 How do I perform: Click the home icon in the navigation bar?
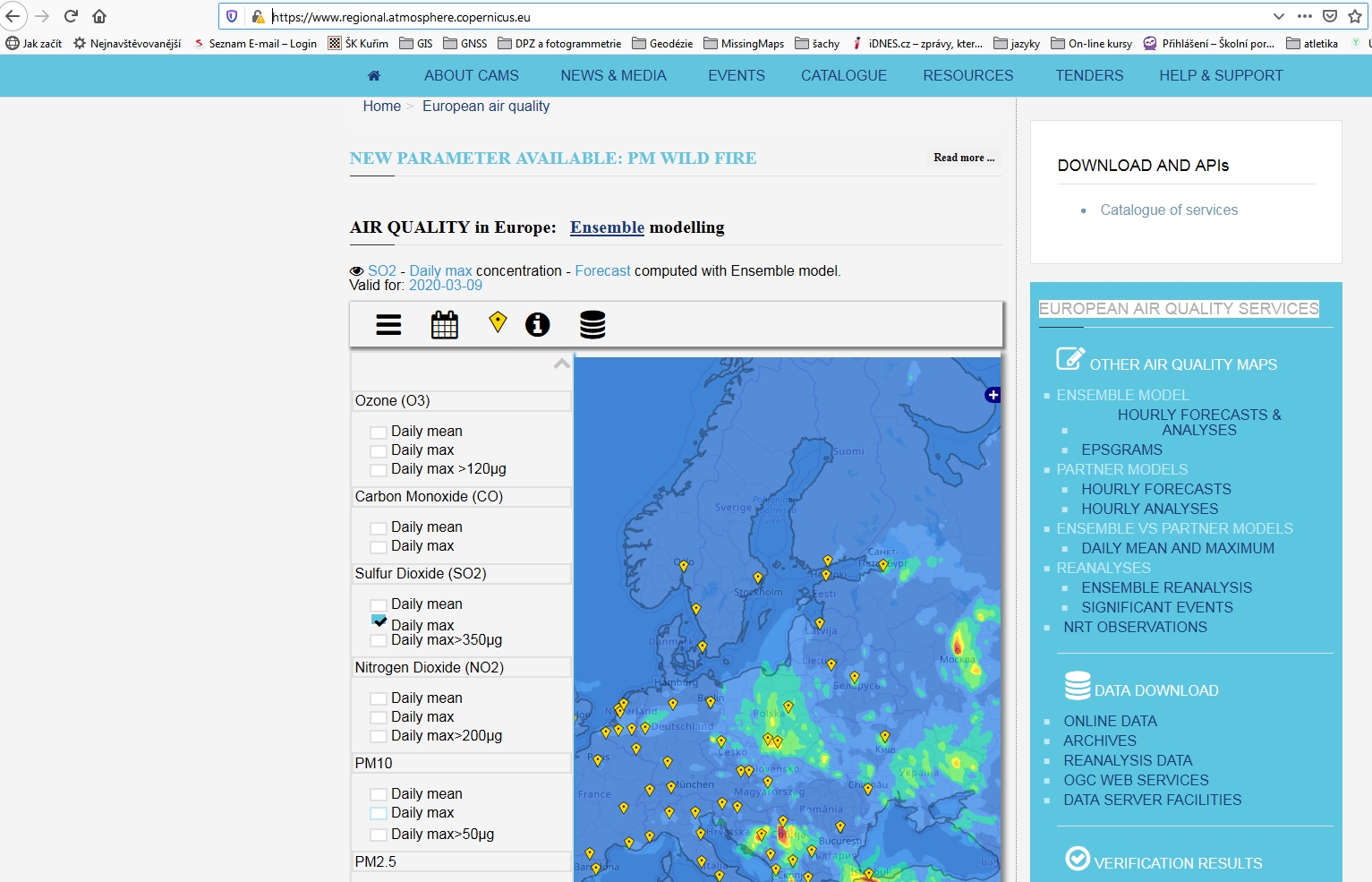[374, 76]
